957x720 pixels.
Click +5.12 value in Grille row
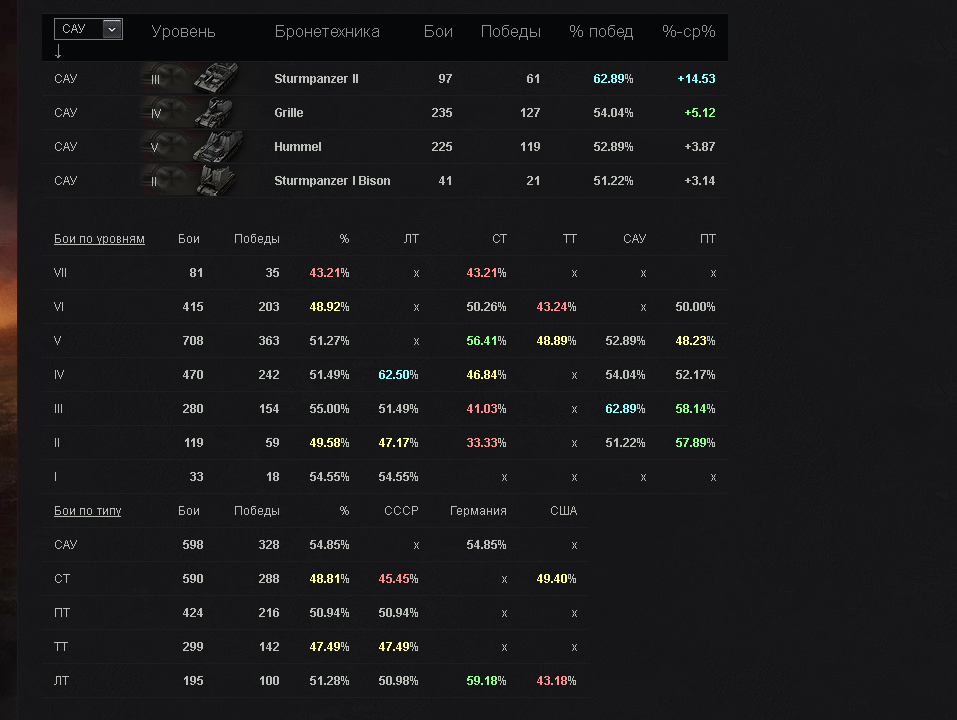tap(699, 113)
